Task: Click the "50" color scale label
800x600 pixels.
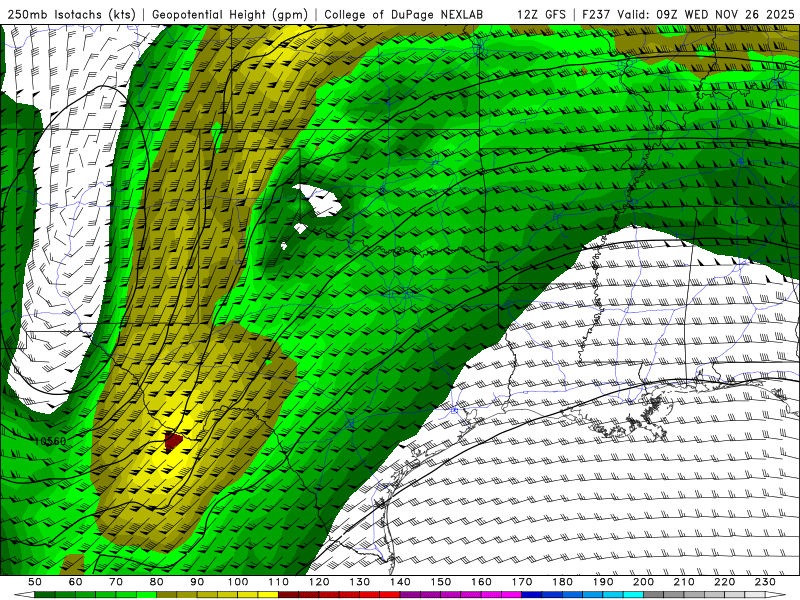Action: tap(35, 582)
